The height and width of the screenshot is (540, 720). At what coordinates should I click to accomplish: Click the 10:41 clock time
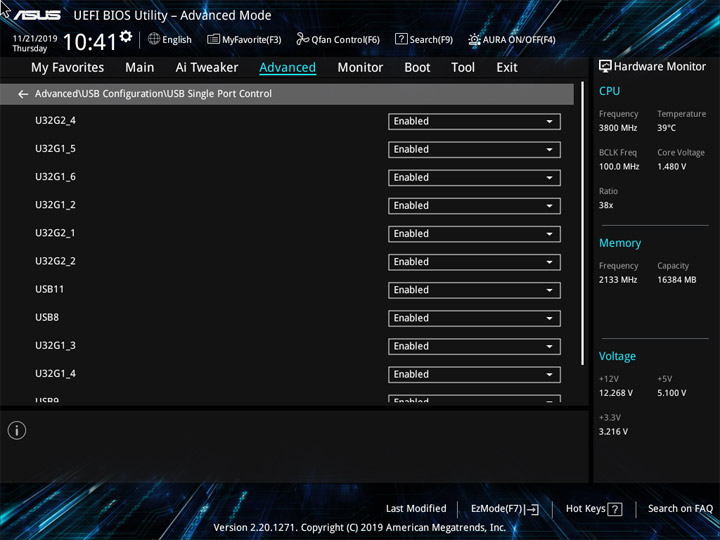click(x=90, y=42)
